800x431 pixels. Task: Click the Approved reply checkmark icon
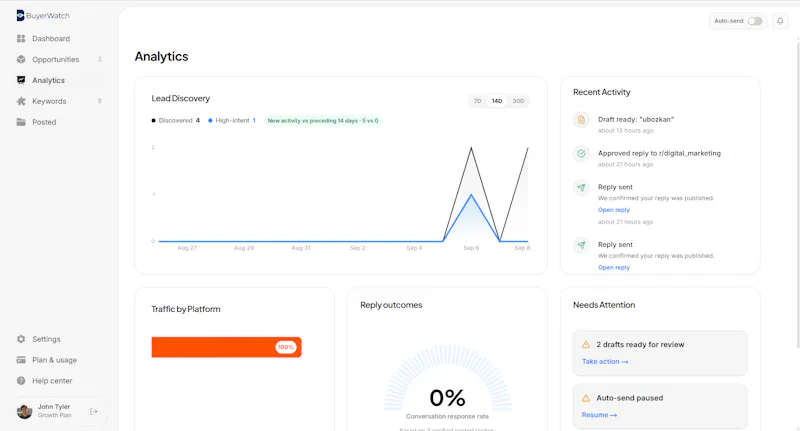pyautogui.click(x=581, y=154)
